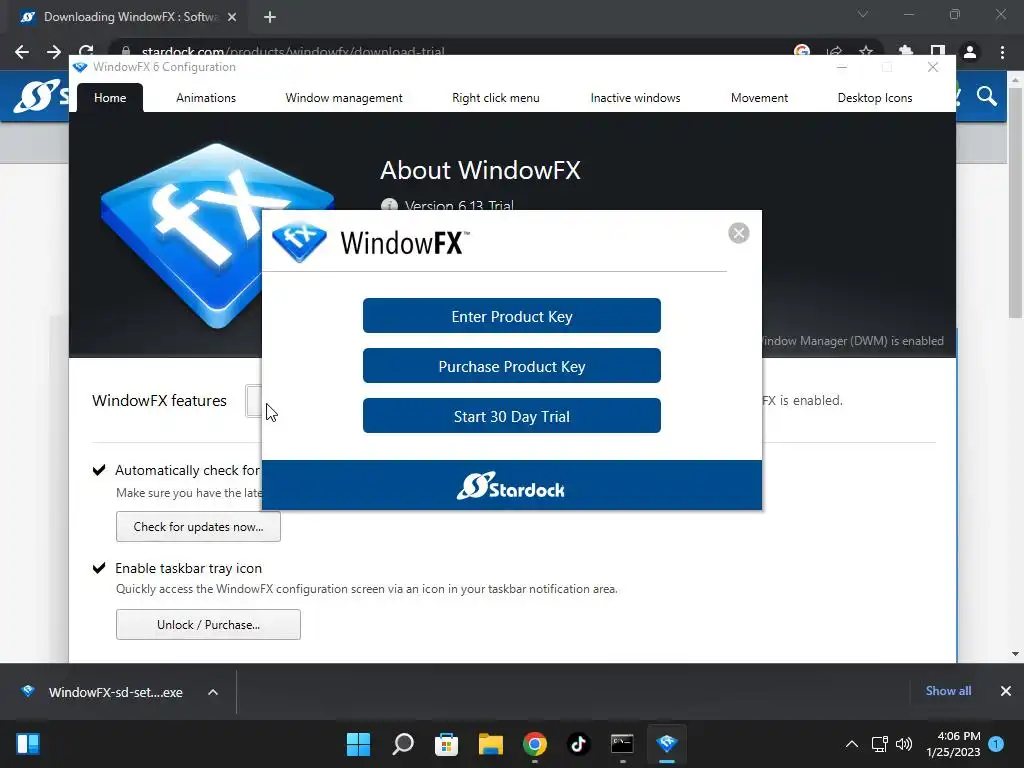Open the Desktop Icons tab

pos(874,98)
